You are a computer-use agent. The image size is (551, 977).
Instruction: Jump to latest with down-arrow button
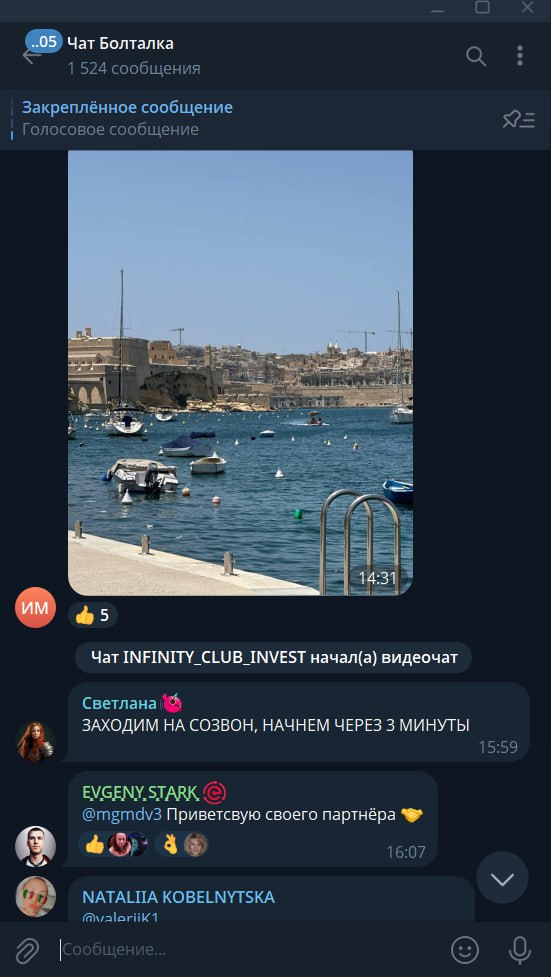pyautogui.click(x=502, y=878)
